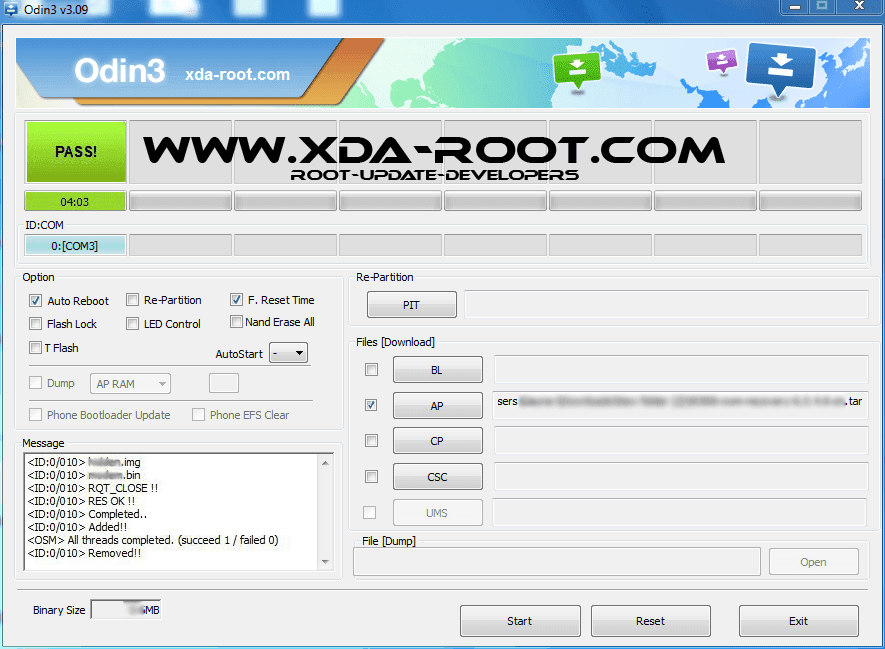Viewport: 885px width, 649px height.
Task: Click the Exit button
Action: coord(799,621)
